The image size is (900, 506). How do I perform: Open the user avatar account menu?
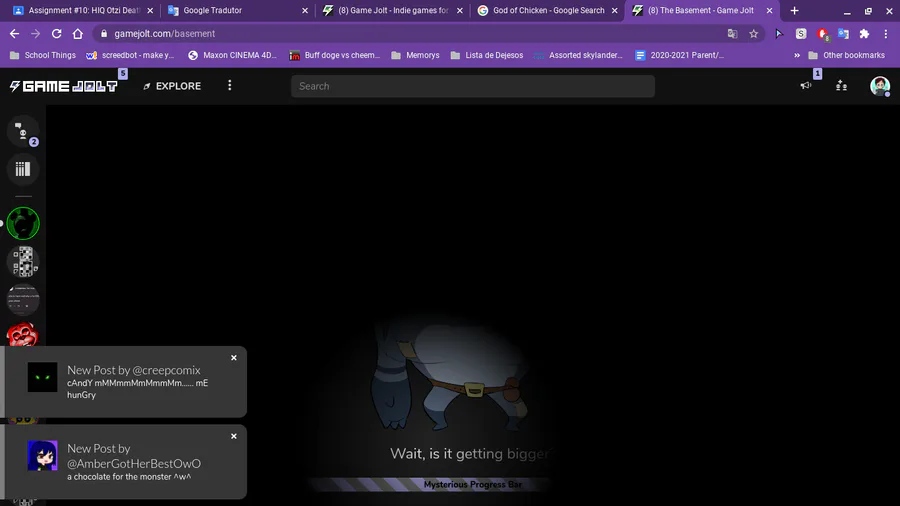[879, 86]
